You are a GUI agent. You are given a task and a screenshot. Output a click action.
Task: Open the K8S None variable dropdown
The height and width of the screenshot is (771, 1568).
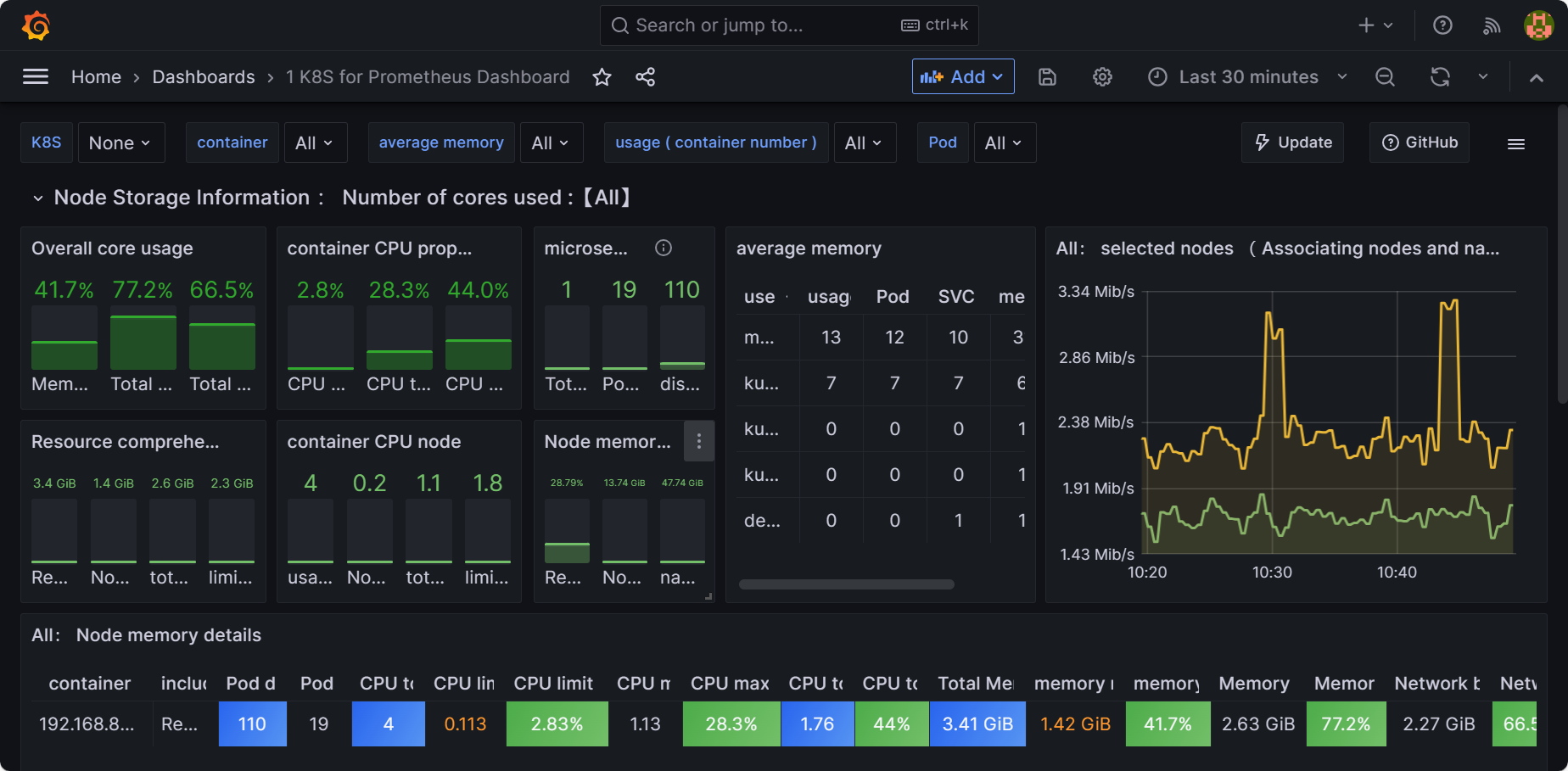[x=120, y=142]
